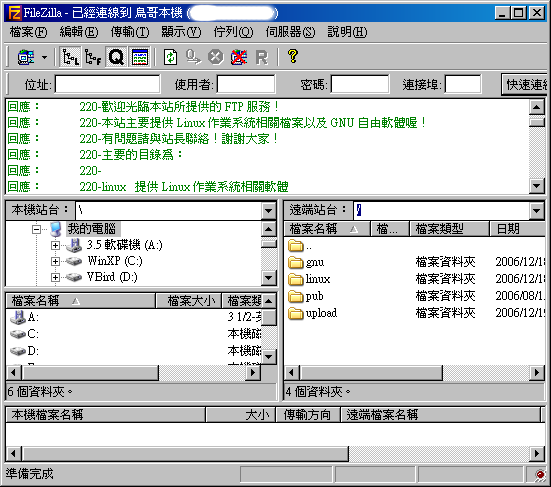
Task: Open the Site Manager icon
Action: [x=26, y=57]
